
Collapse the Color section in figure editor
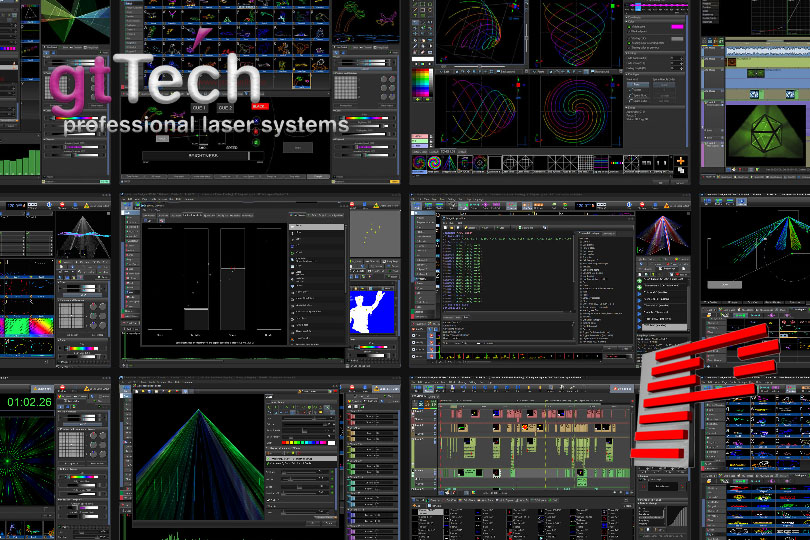(x=628, y=21)
